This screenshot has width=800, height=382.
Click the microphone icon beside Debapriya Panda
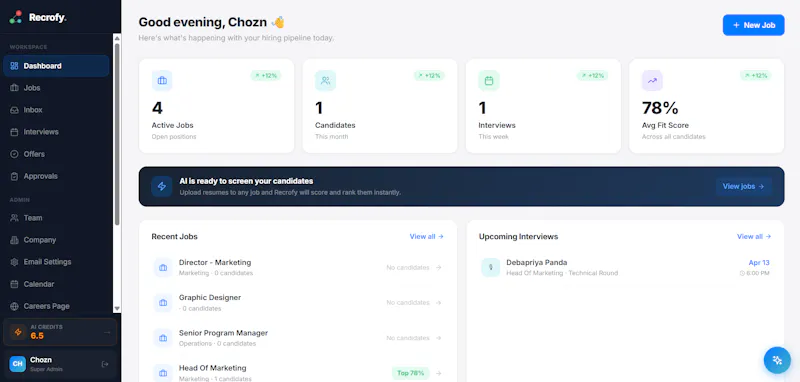(x=491, y=268)
